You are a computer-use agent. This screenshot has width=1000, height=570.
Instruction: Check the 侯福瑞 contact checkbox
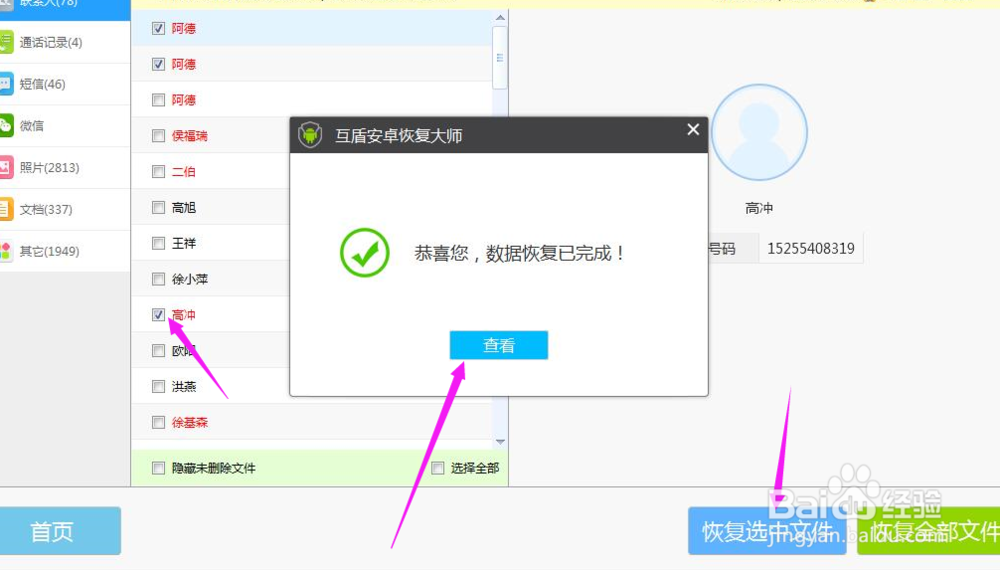click(x=158, y=135)
